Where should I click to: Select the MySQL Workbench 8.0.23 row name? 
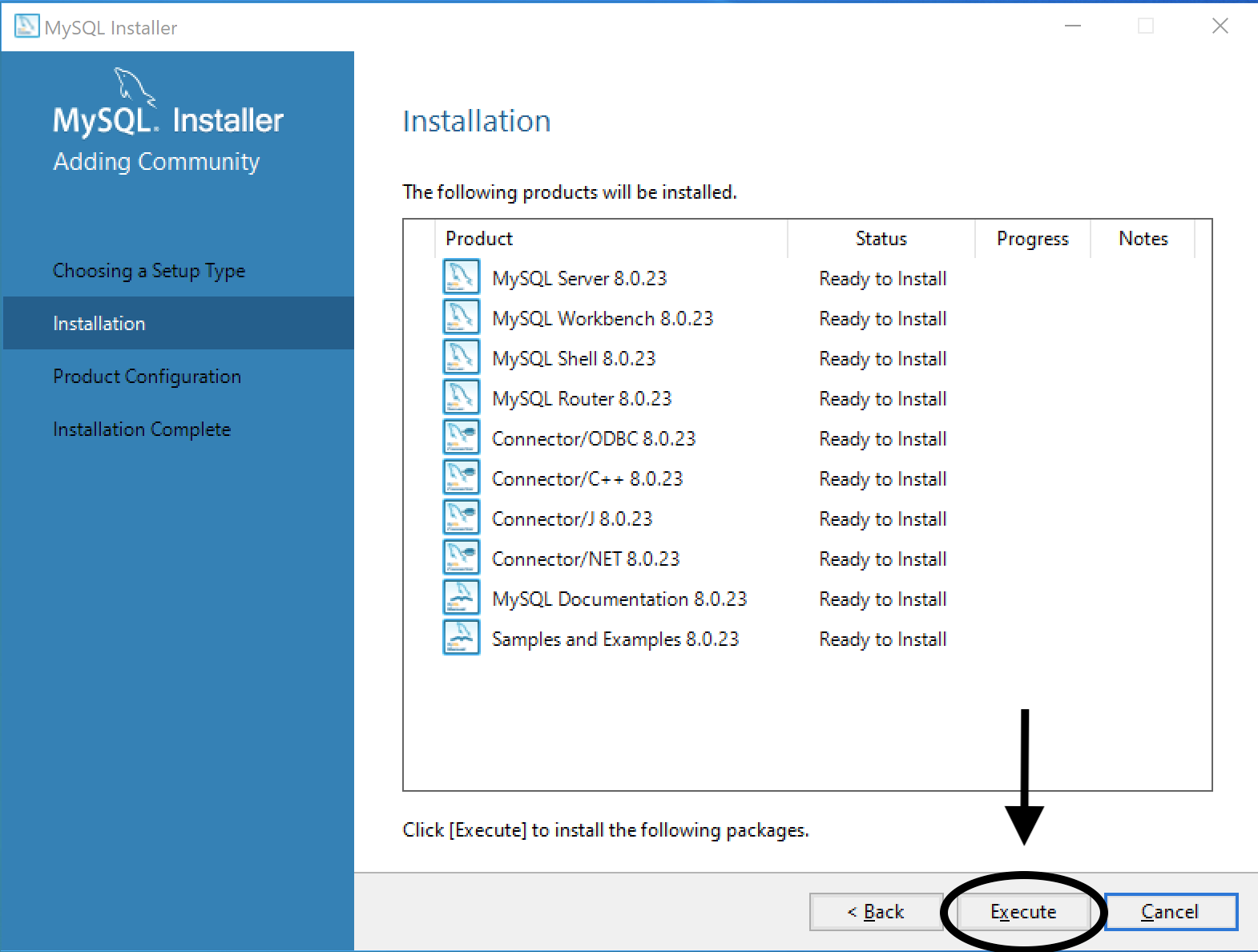pyautogui.click(x=603, y=318)
